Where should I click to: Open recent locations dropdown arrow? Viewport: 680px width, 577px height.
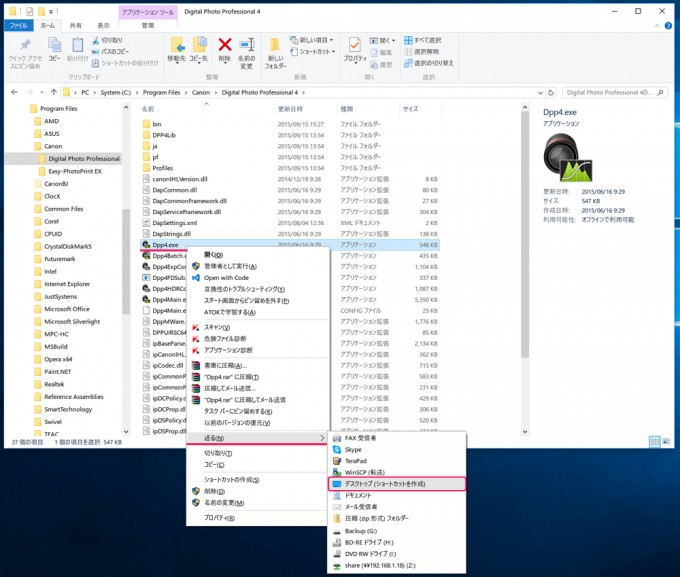tap(42, 92)
